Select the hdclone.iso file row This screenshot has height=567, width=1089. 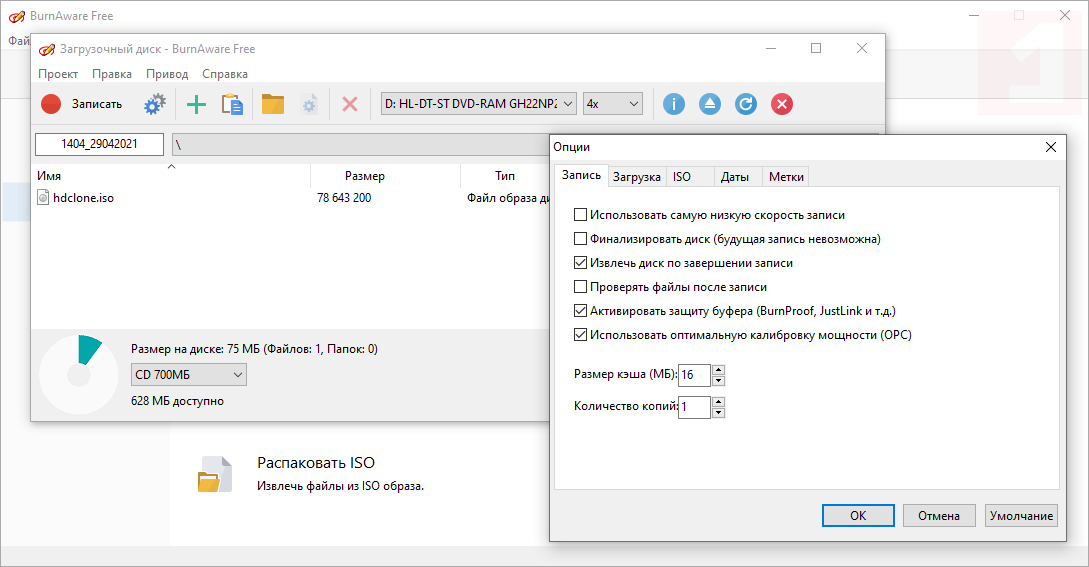coord(290,198)
